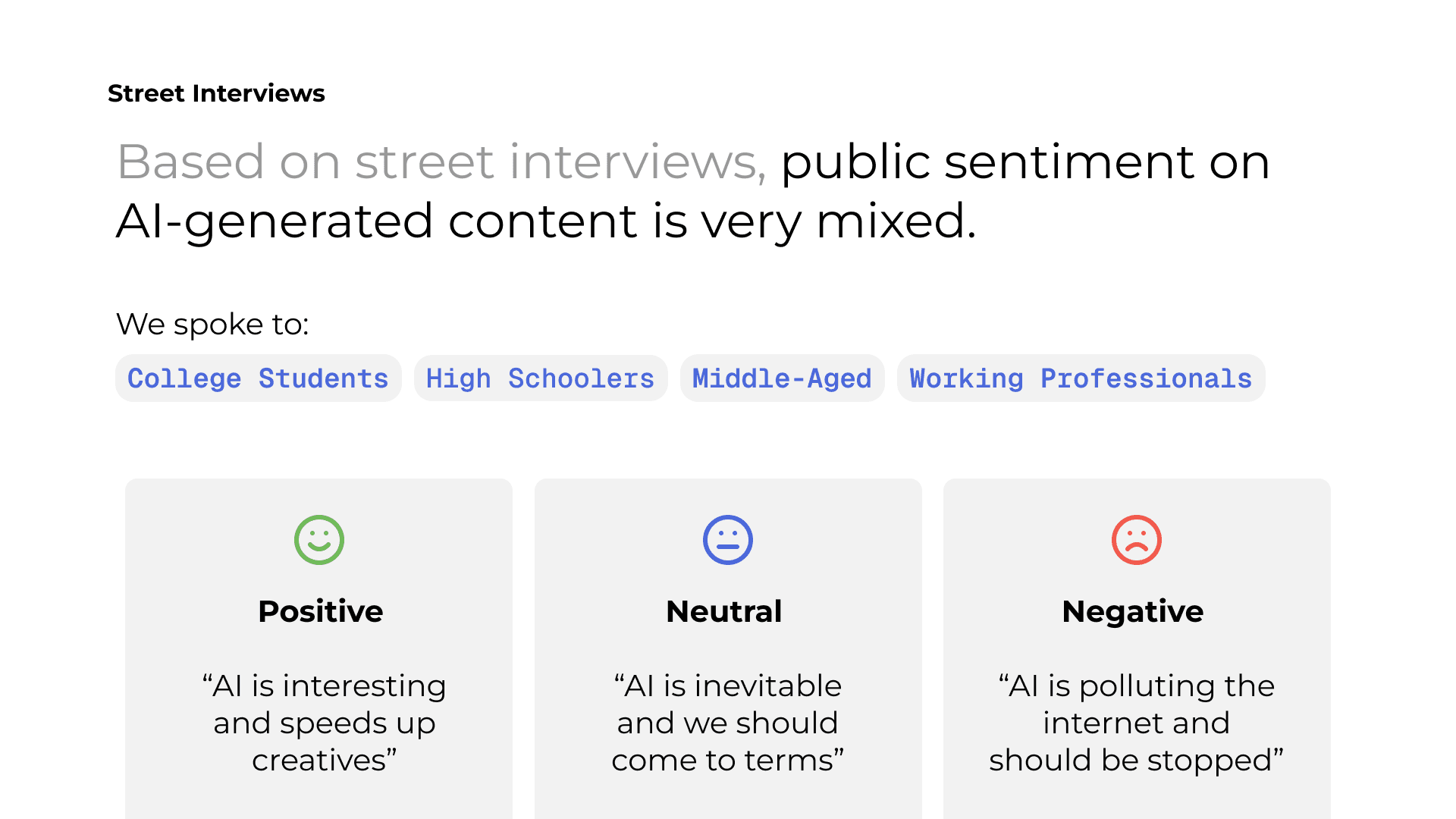Click the "AI-generated content is very mixed." line
1456x819 pixels.
click(x=546, y=221)
